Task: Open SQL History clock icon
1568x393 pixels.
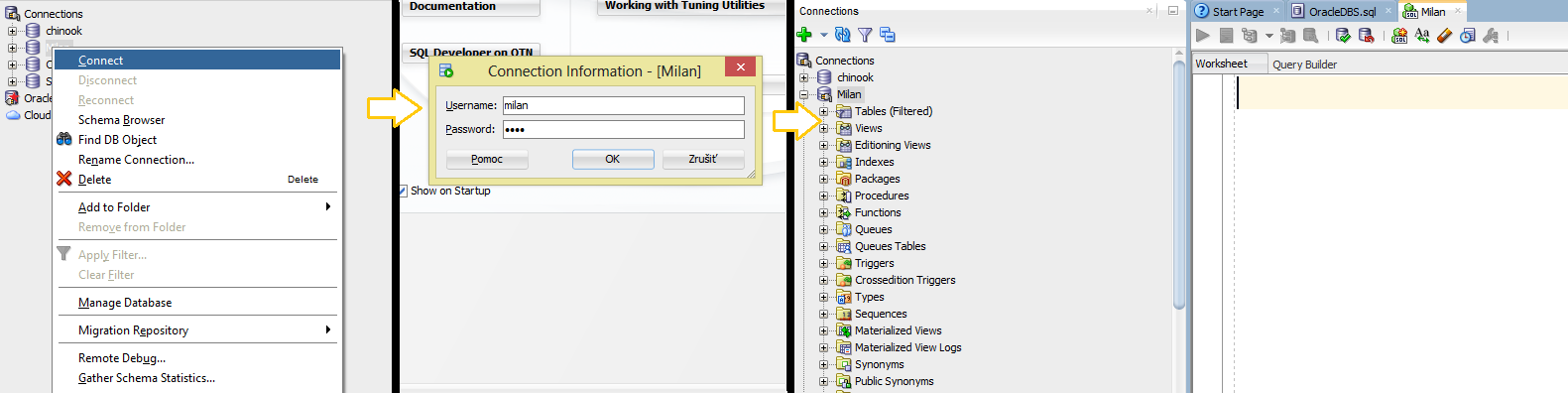Action: tap(1468, 36)
